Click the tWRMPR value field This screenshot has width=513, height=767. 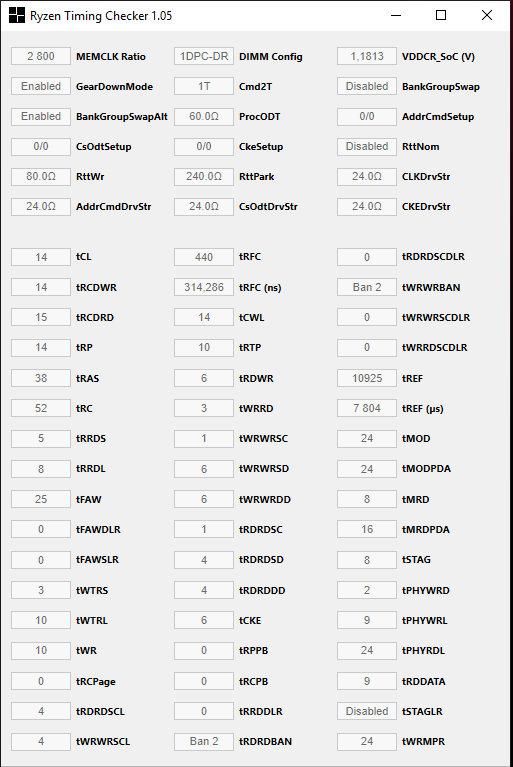point(367,741)
